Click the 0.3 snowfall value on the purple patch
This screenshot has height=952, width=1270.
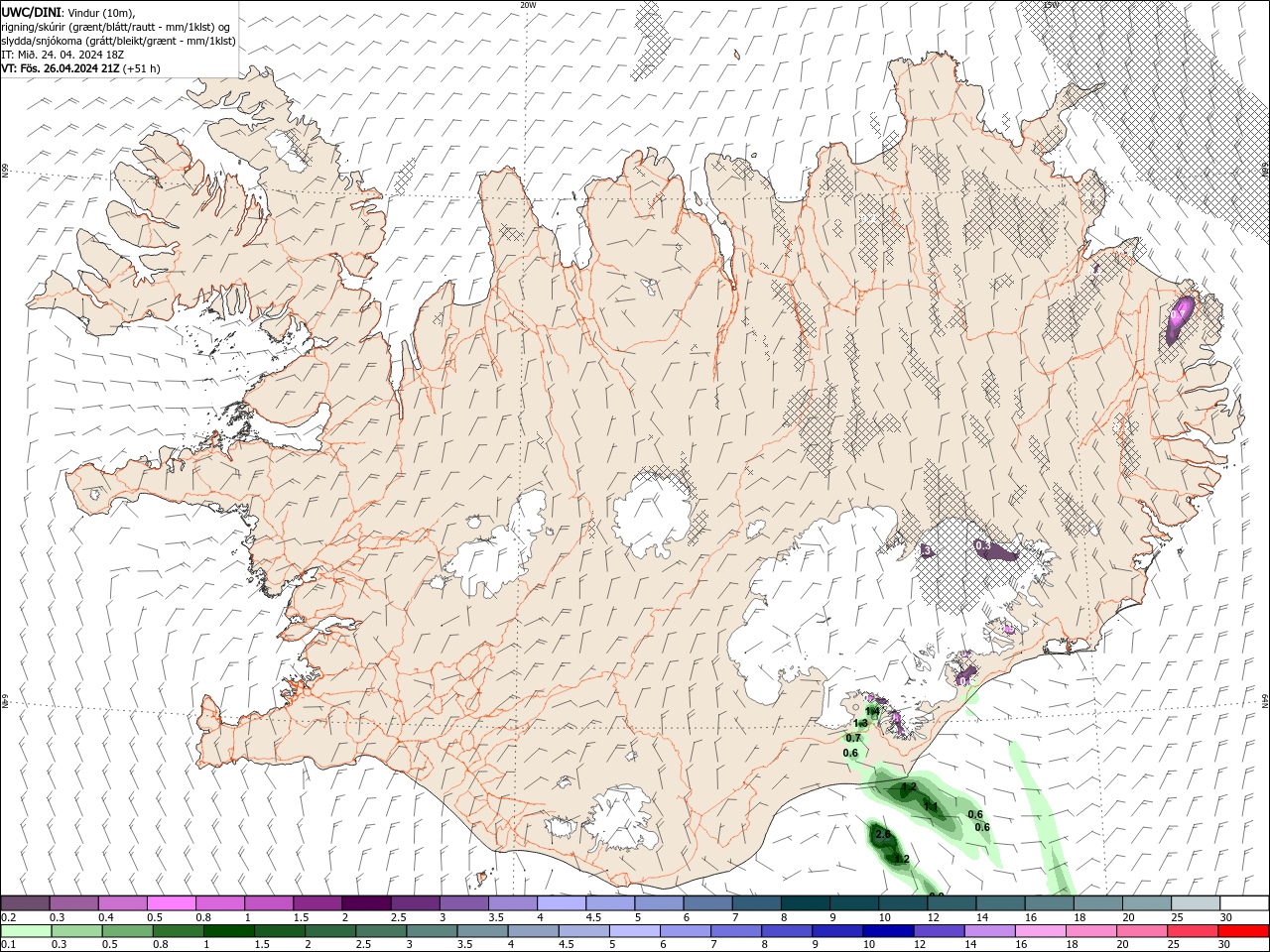point(983,545)
